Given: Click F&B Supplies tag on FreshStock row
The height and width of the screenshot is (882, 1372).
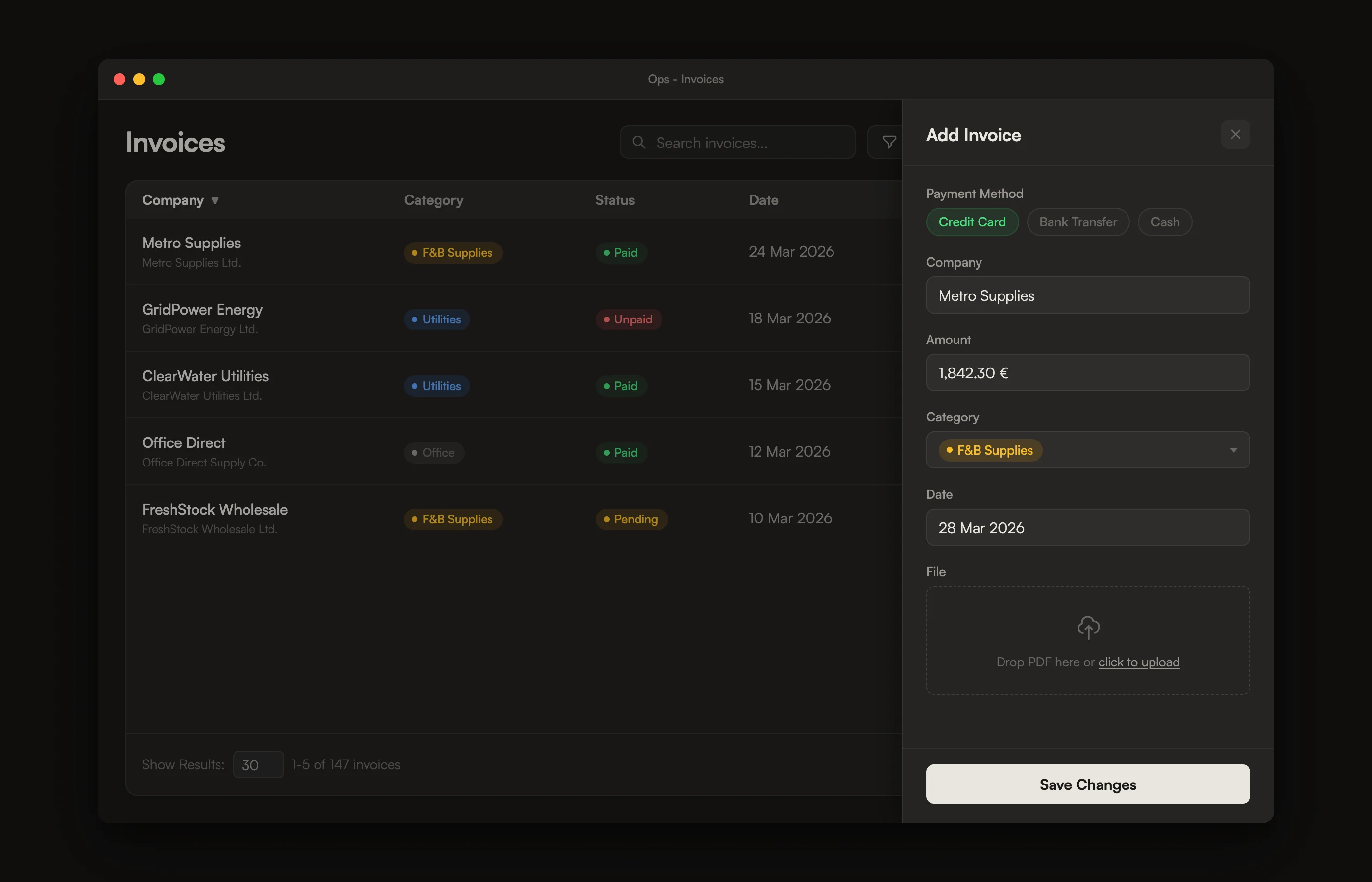Looking at the screenshot, I should click(x=452, y=519).
